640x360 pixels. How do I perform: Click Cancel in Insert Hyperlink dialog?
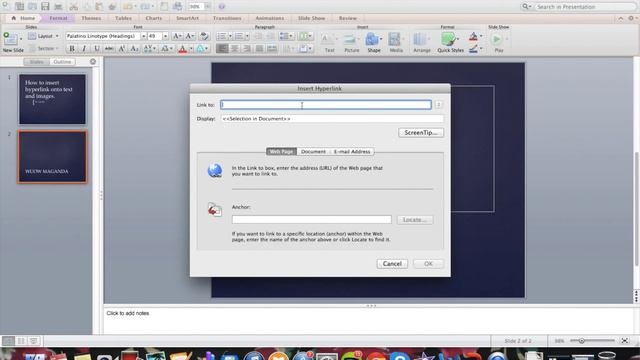[392, 264]
